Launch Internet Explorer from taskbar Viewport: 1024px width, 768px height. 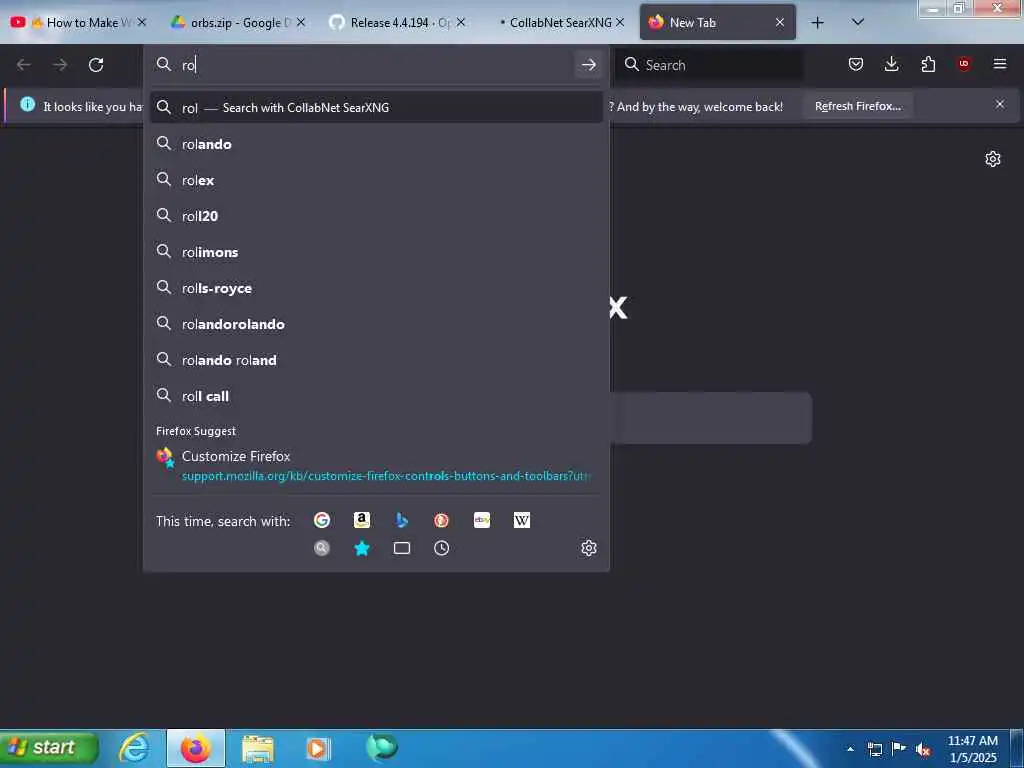134,748
